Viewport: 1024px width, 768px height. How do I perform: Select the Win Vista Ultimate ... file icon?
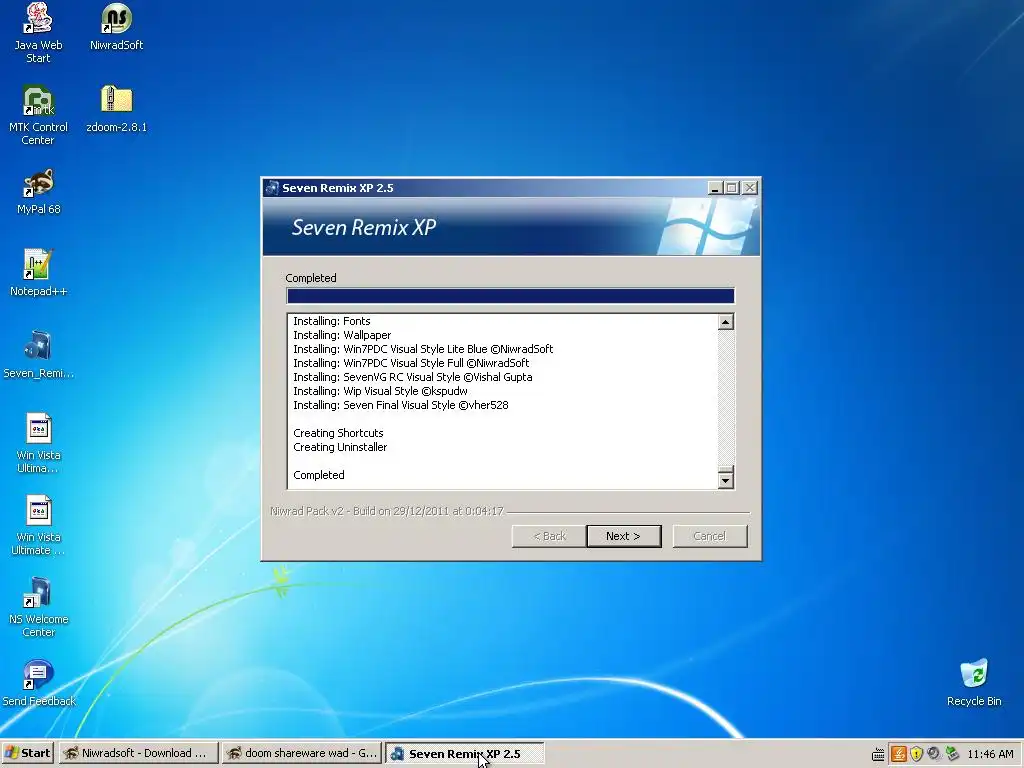click(39, 526)
